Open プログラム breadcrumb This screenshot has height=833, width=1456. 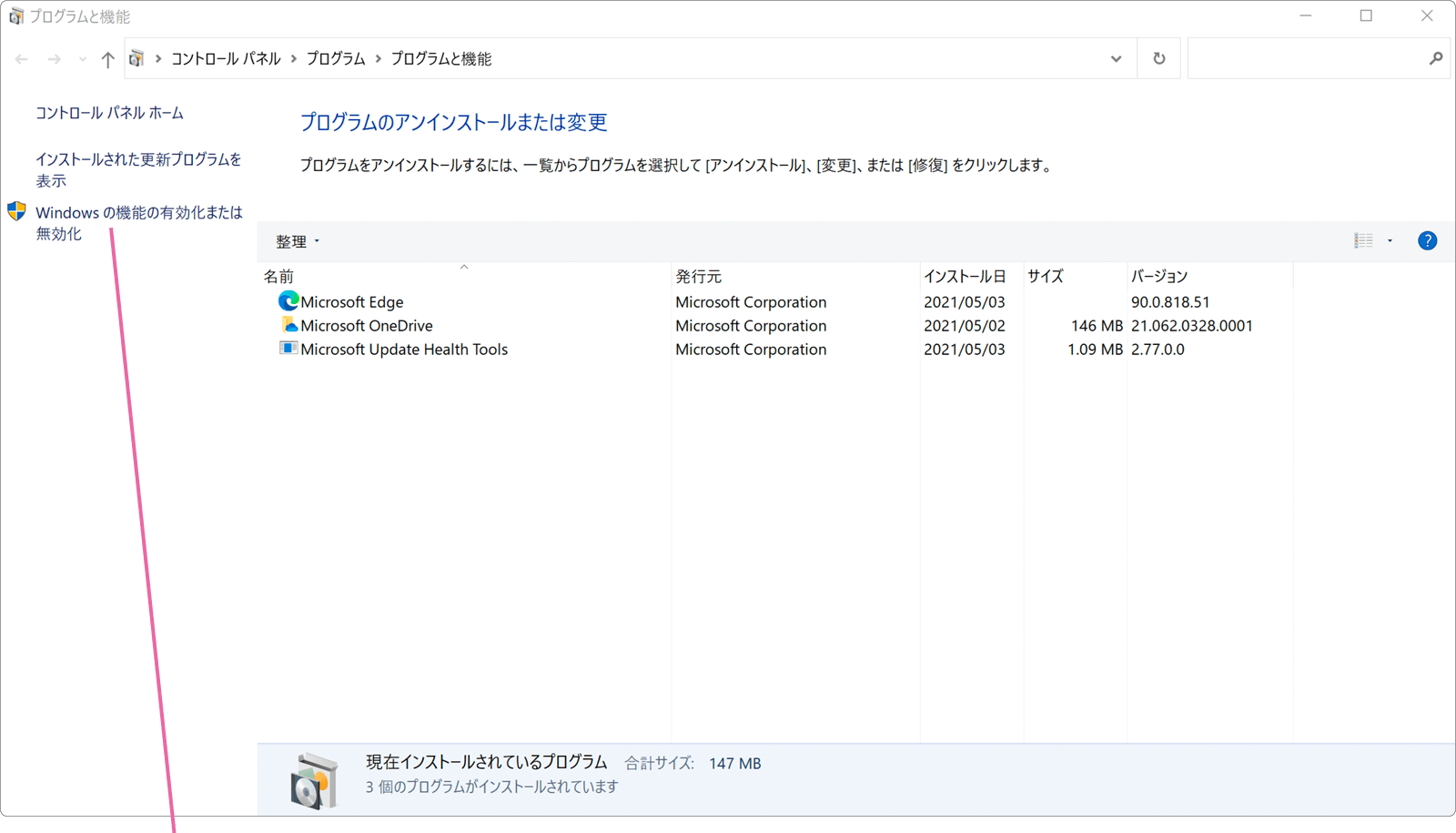(x=336, y=58)
